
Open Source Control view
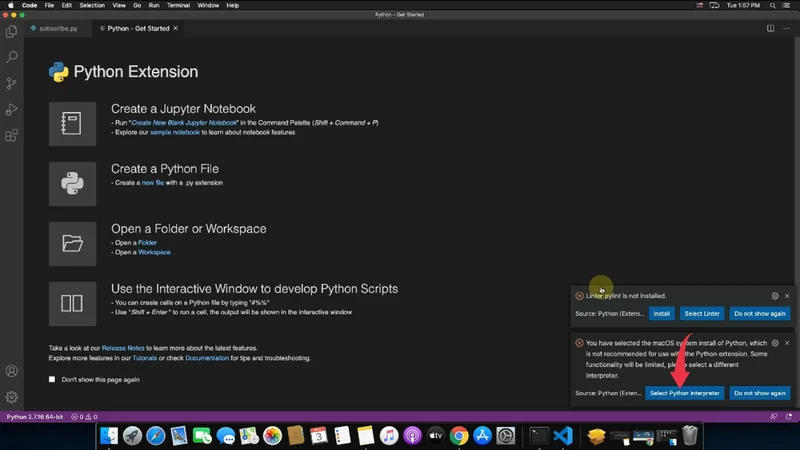[12, 84]
